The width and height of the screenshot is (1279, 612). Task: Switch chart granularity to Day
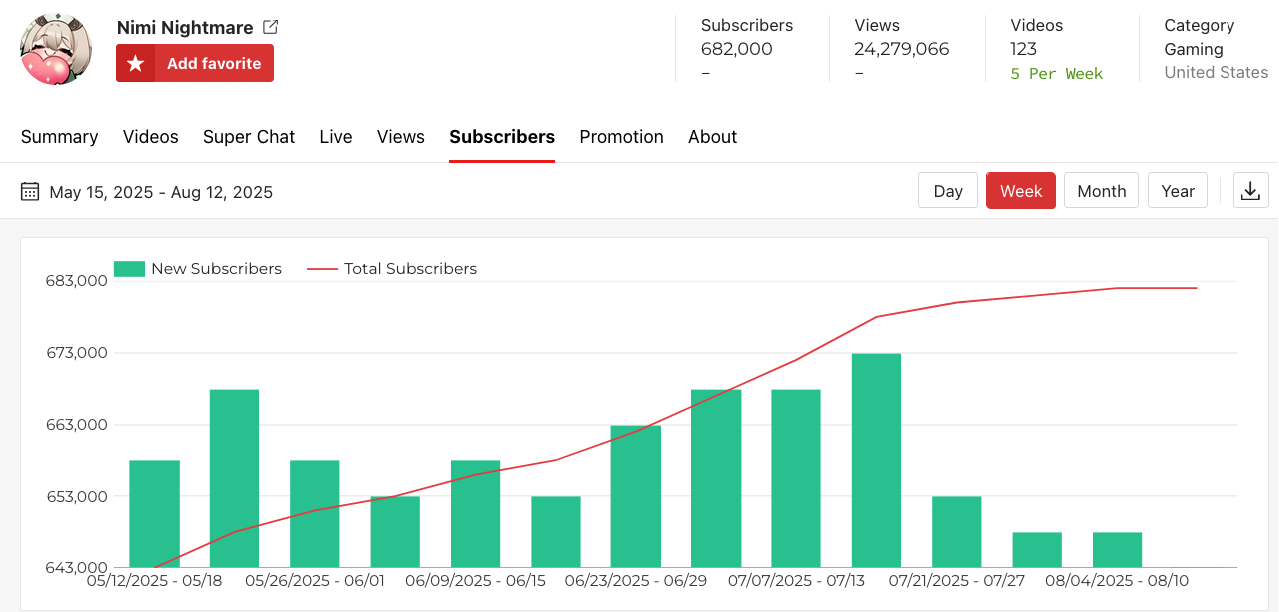point(948,191)
